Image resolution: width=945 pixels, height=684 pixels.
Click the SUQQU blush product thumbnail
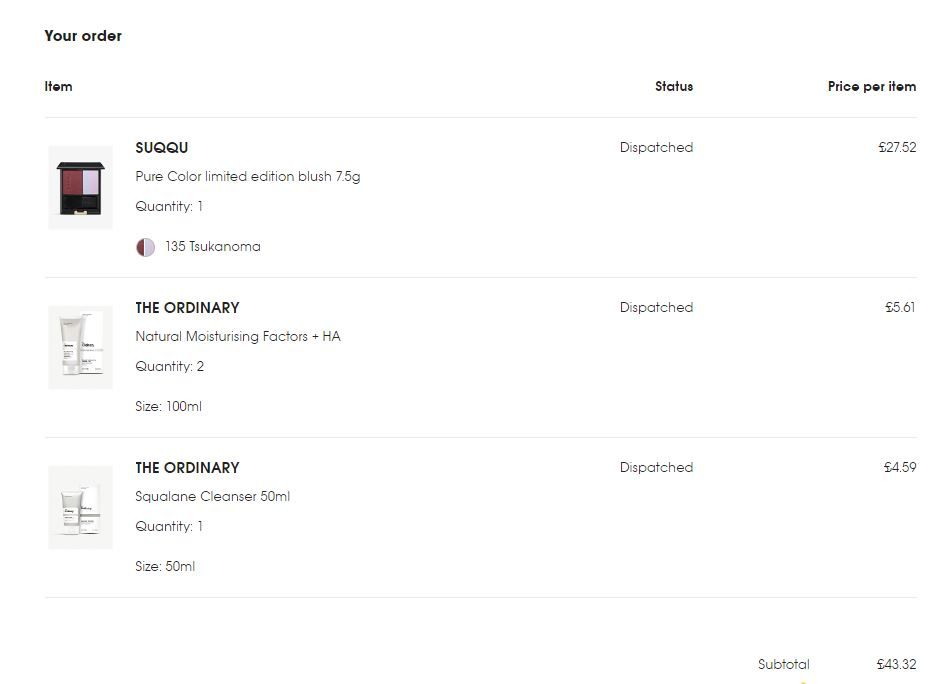click(x=80, y=187)
